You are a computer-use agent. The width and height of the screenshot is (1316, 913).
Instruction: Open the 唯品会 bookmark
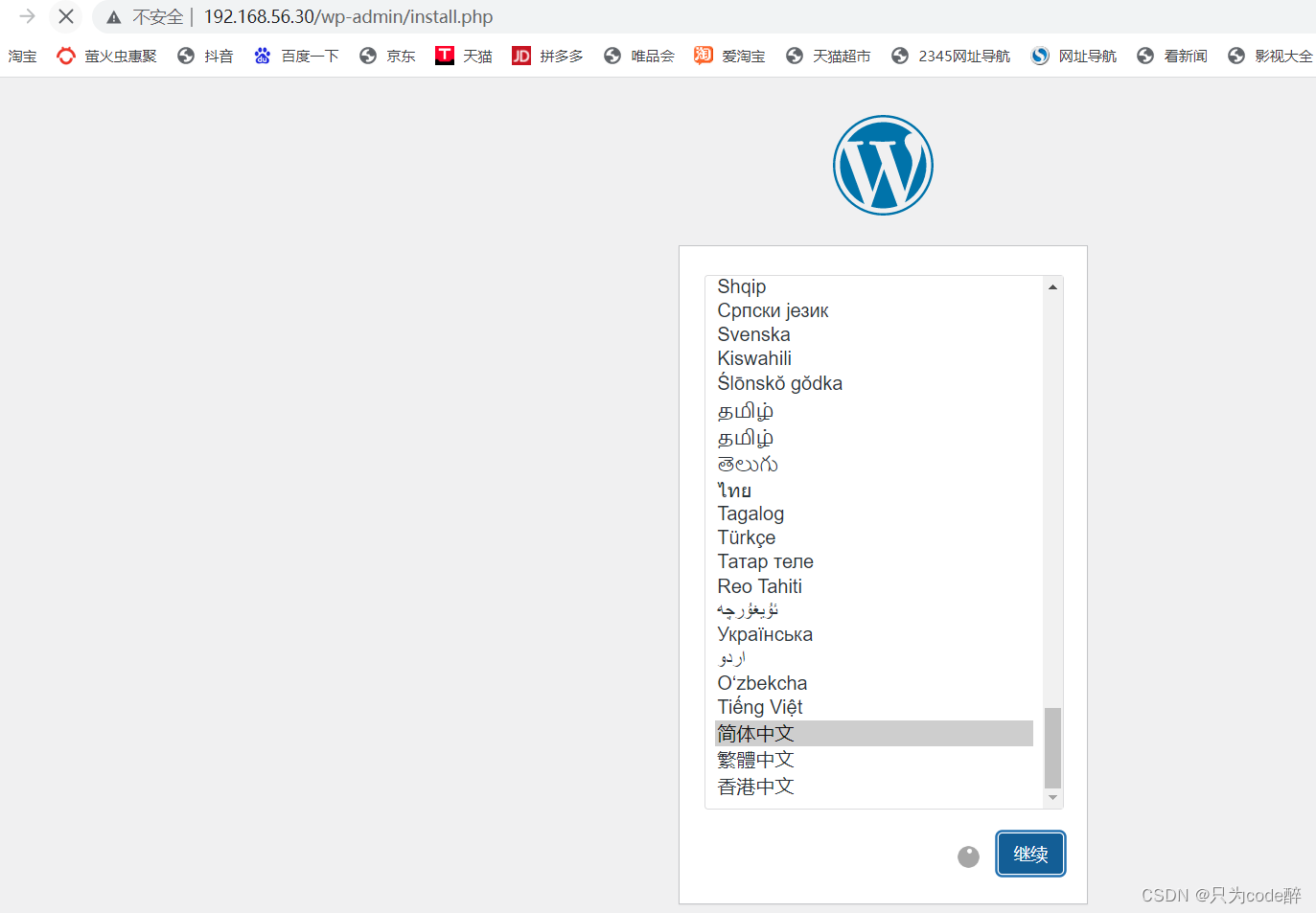pyautogui.click(x=638, y=57)
